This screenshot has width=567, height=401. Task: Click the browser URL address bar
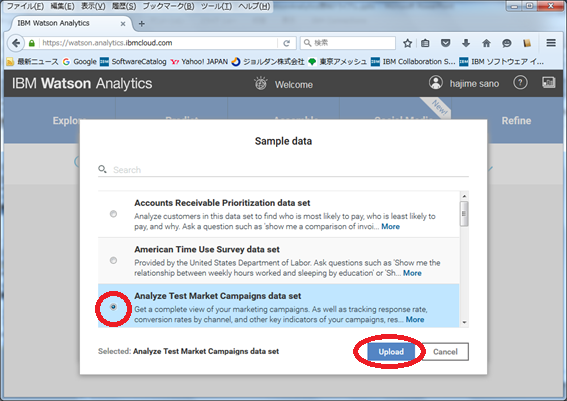point(159,43)
